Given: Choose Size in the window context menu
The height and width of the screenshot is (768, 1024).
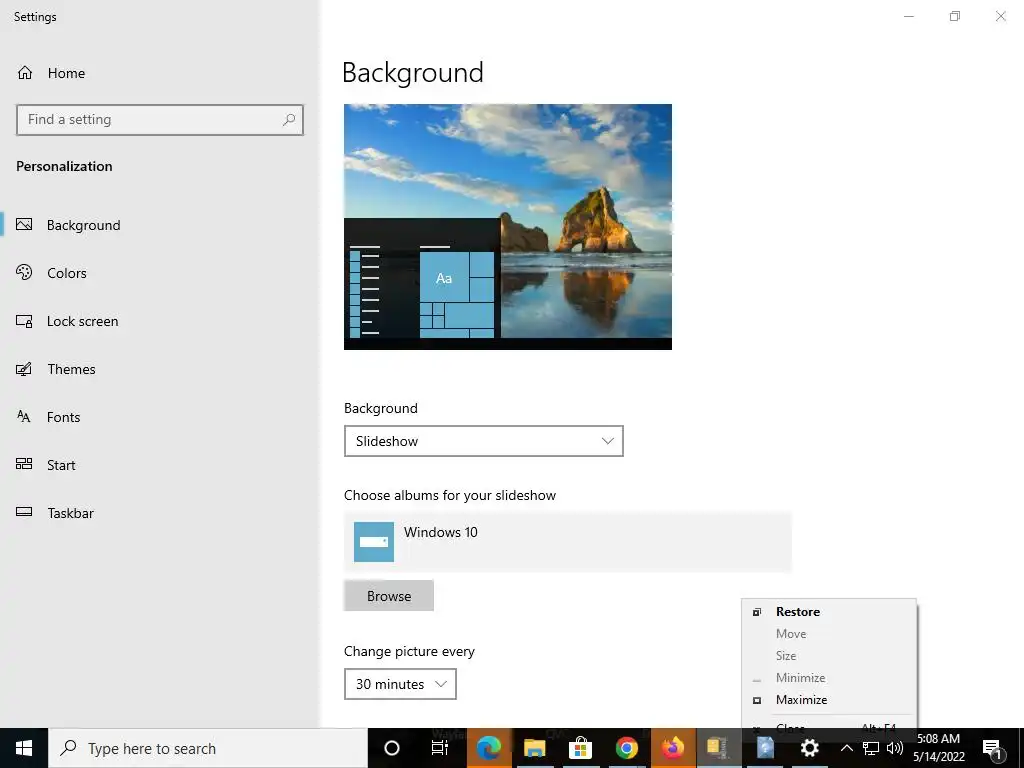Looking at the screenshot, I should (x=829, y=656).
